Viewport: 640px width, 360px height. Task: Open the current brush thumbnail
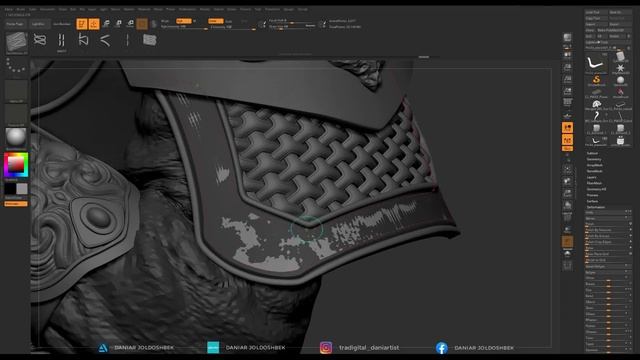tap(16, 42)
